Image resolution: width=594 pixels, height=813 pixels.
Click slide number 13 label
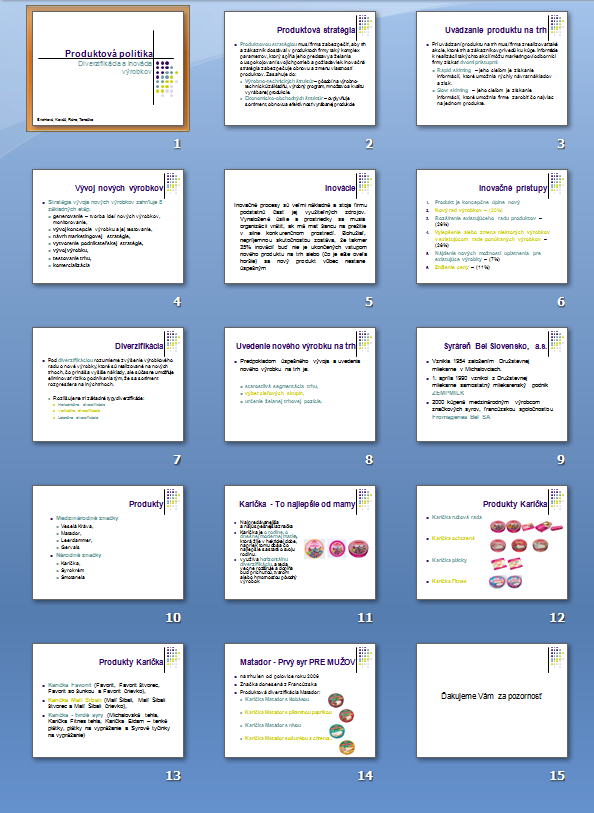[173, 776]
